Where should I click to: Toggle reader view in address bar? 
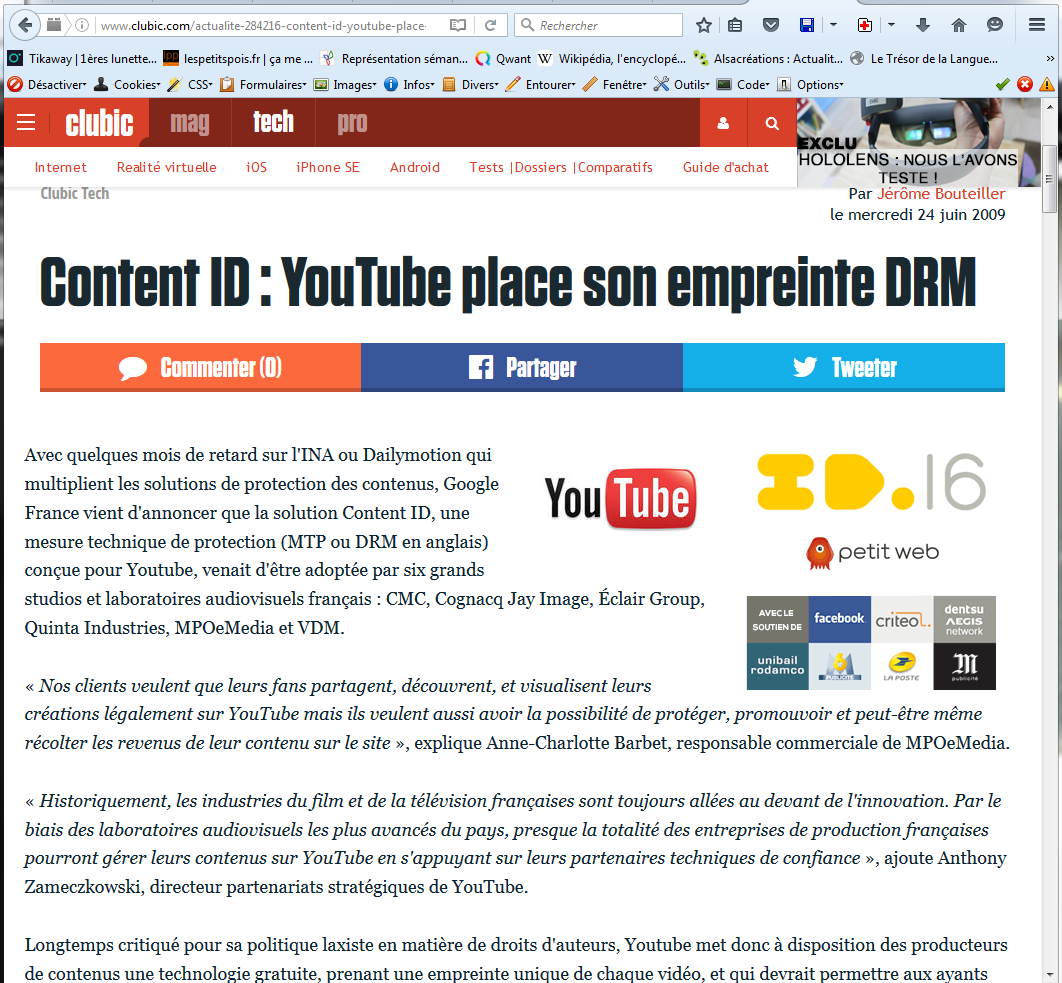click(458, 26)
